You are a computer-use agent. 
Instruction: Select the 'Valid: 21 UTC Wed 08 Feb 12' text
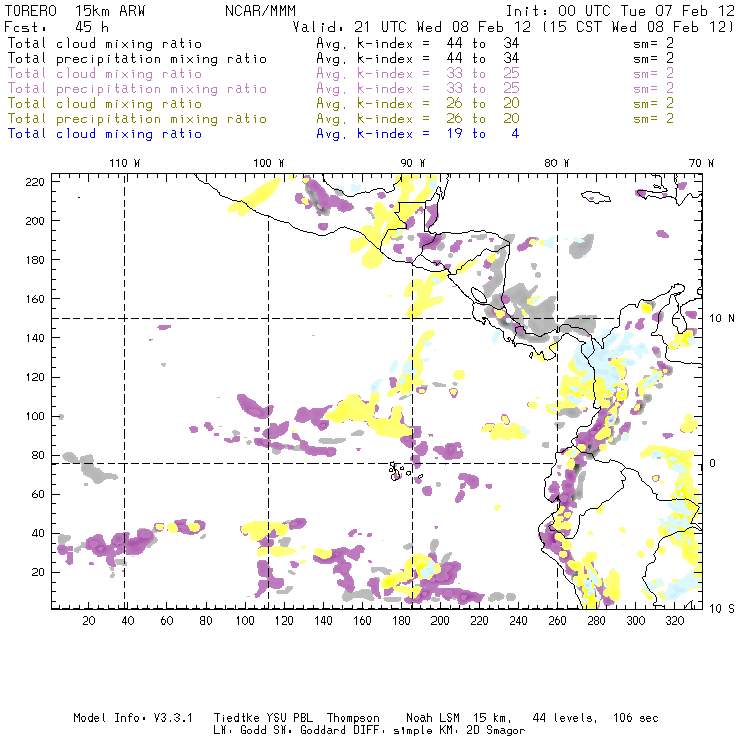(x=411, y=27)
